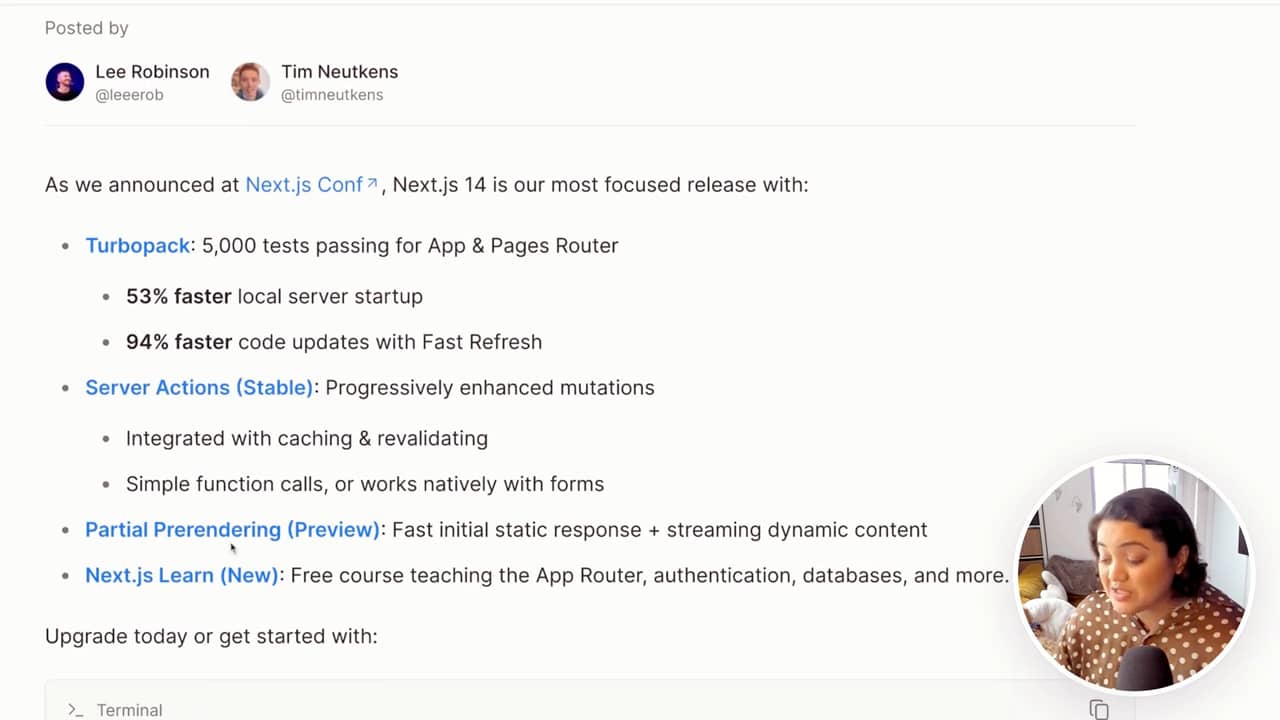The image size is (1280, 720).
Task: Open the Turbopack section link
Action: click(138, 246)
